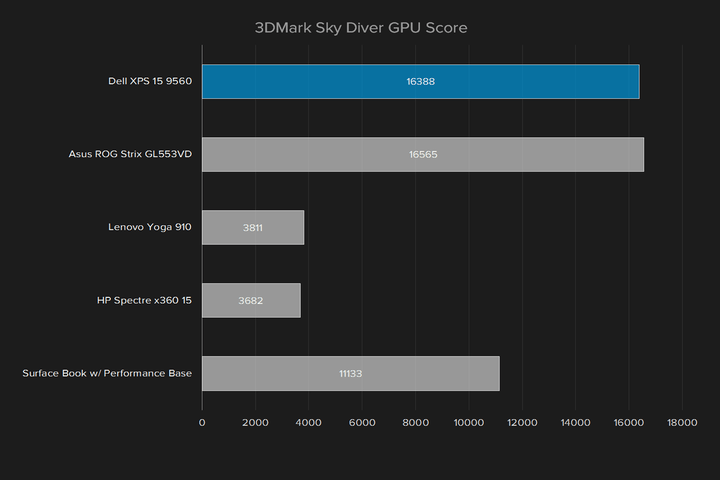The image size is (720, 480).
Task: Select the HP Spectre x360 15 bar
Action: coord(251,300)
